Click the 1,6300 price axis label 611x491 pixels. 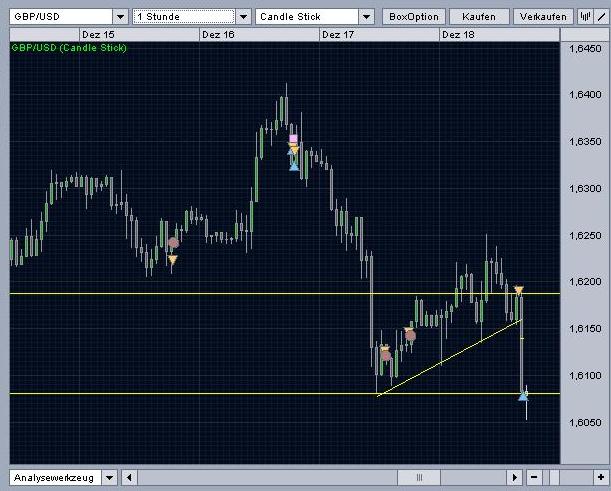[x=585, y=189]
